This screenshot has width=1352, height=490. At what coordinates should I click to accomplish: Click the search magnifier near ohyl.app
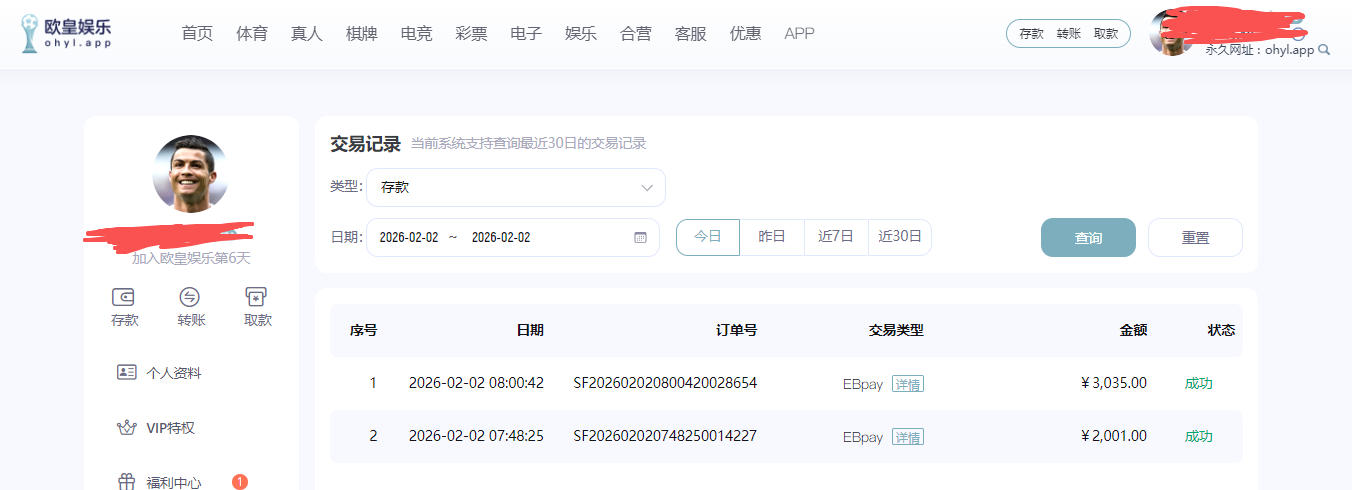pyautogui.click(x=1325, y=50)
